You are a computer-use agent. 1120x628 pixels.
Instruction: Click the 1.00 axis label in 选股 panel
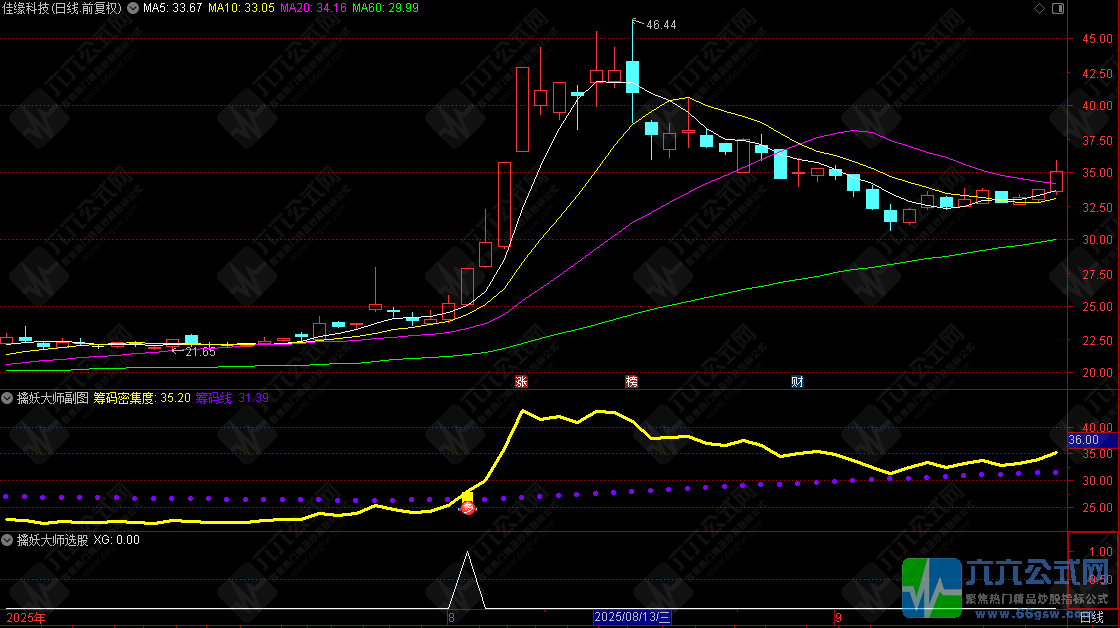(1101, 552)
